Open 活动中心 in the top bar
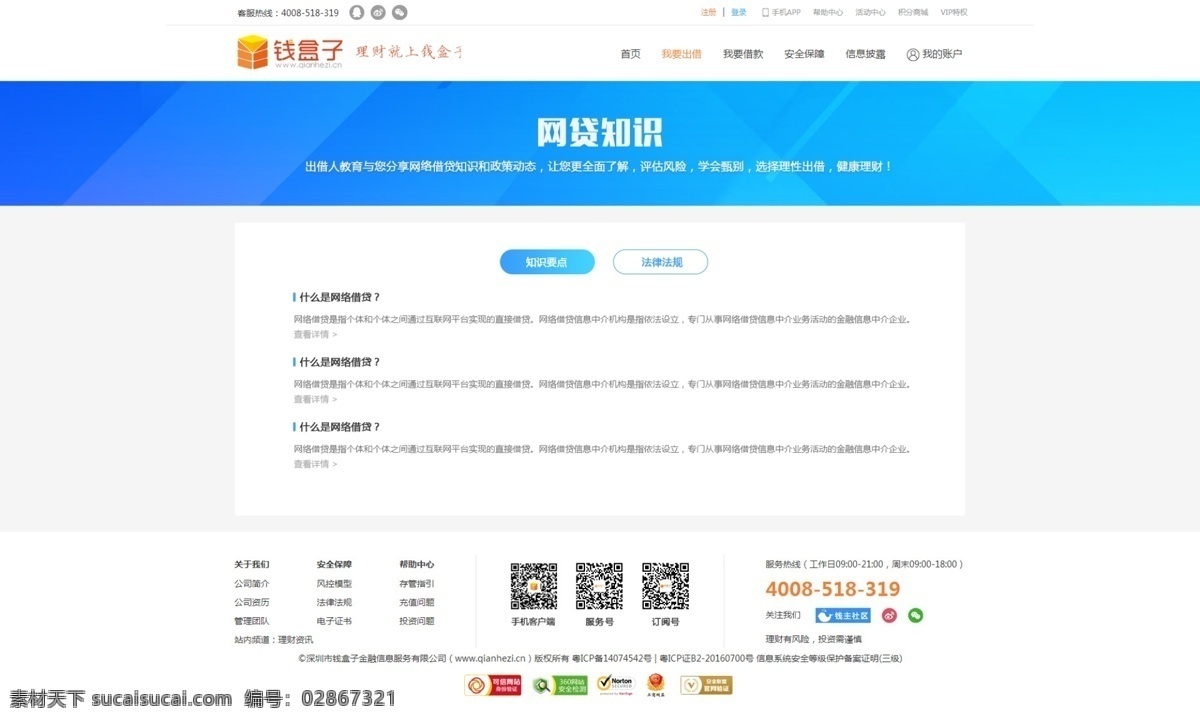 [870, 13]
